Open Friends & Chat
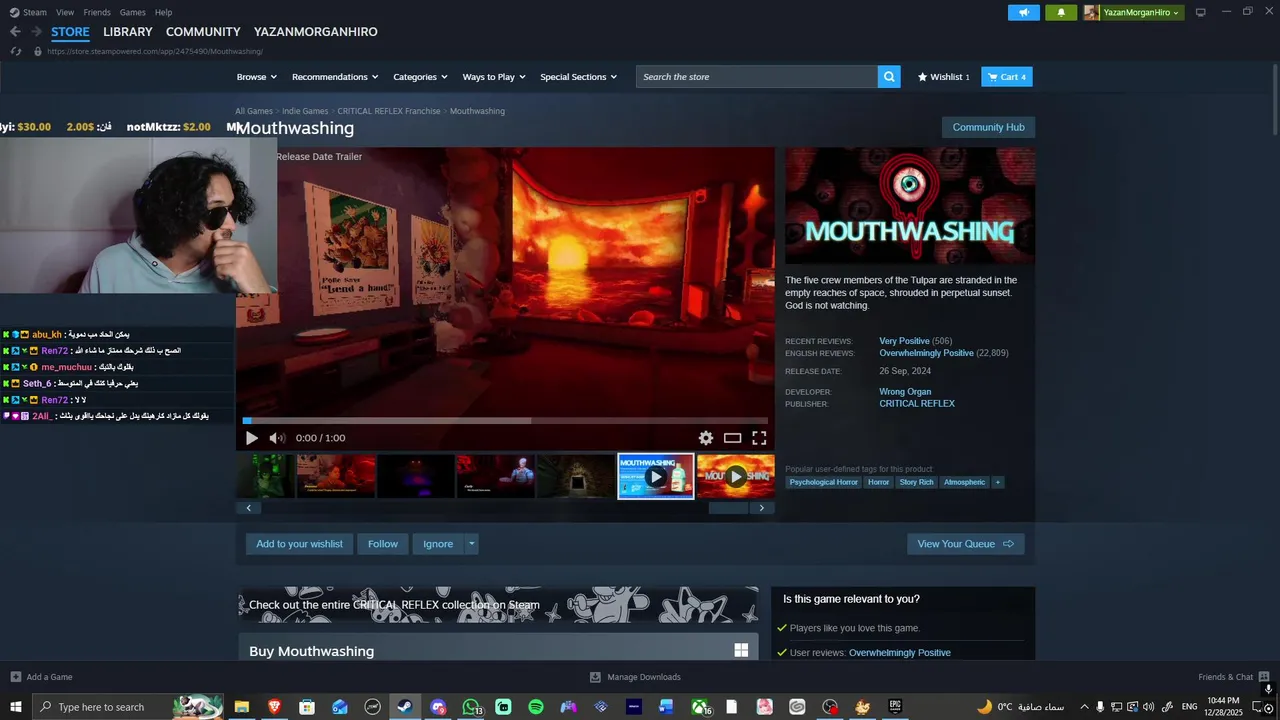The height and width of the screenshot is (720, 1280). 1234,677
